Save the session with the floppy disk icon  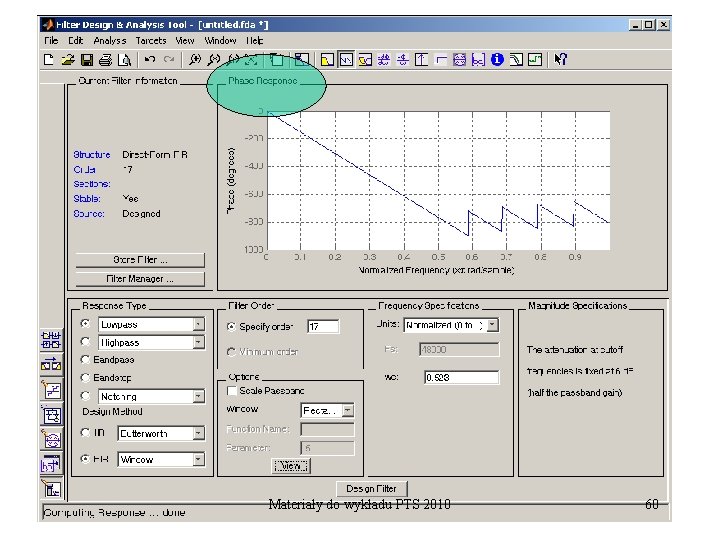[87, 60]
